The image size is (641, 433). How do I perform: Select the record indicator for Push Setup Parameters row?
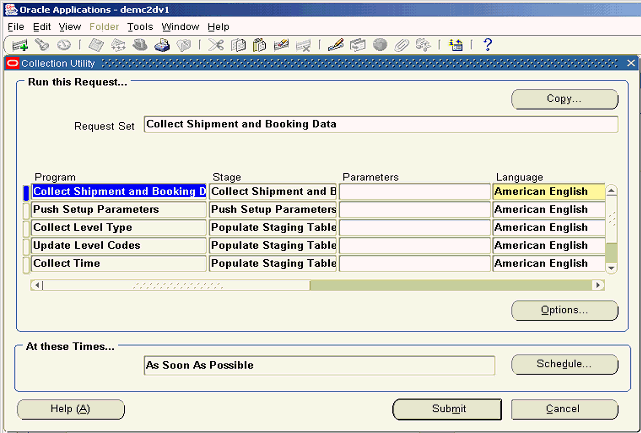pos(26,210)
